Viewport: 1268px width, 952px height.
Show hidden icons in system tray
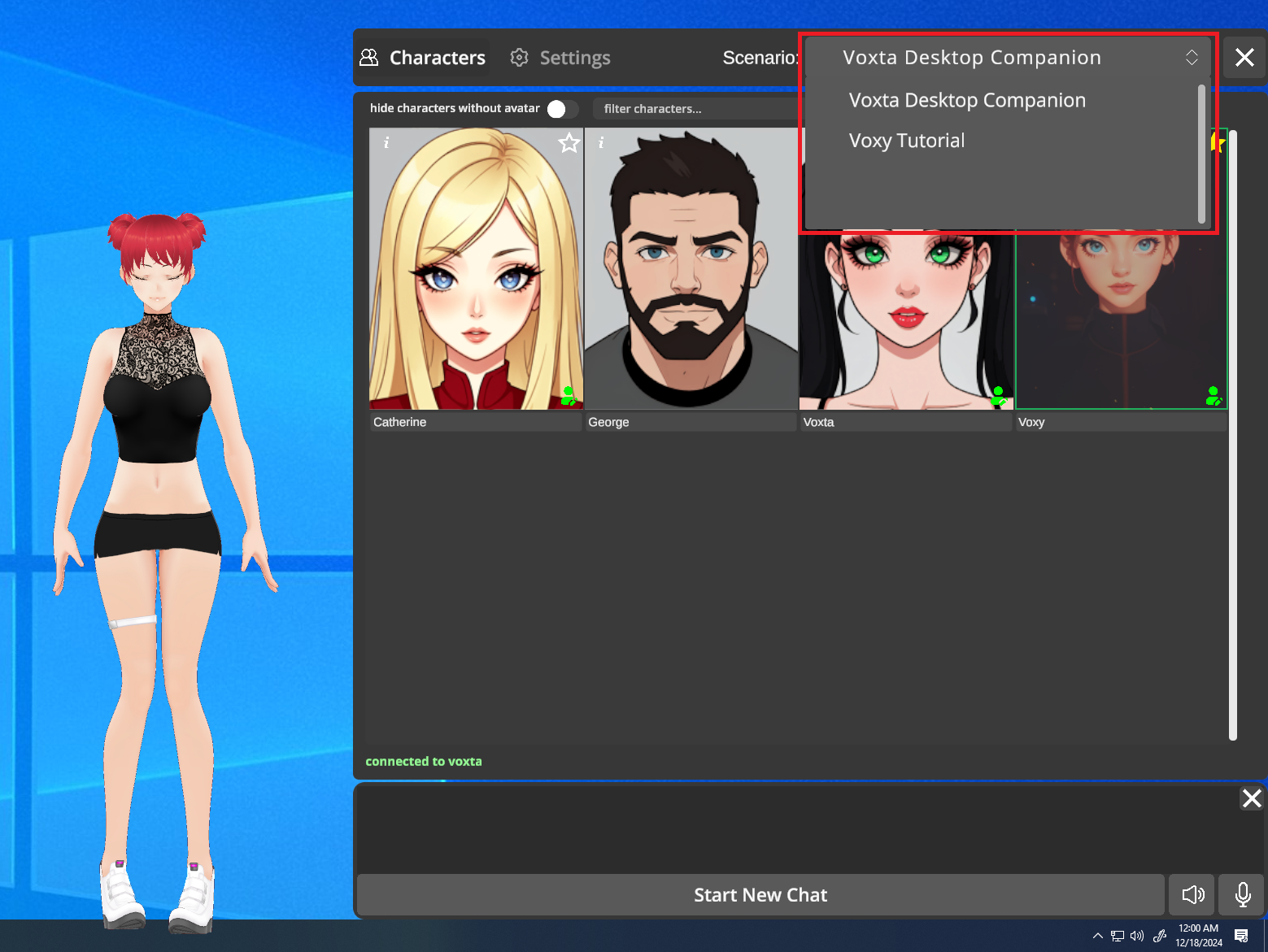[x=1097, y=936]
